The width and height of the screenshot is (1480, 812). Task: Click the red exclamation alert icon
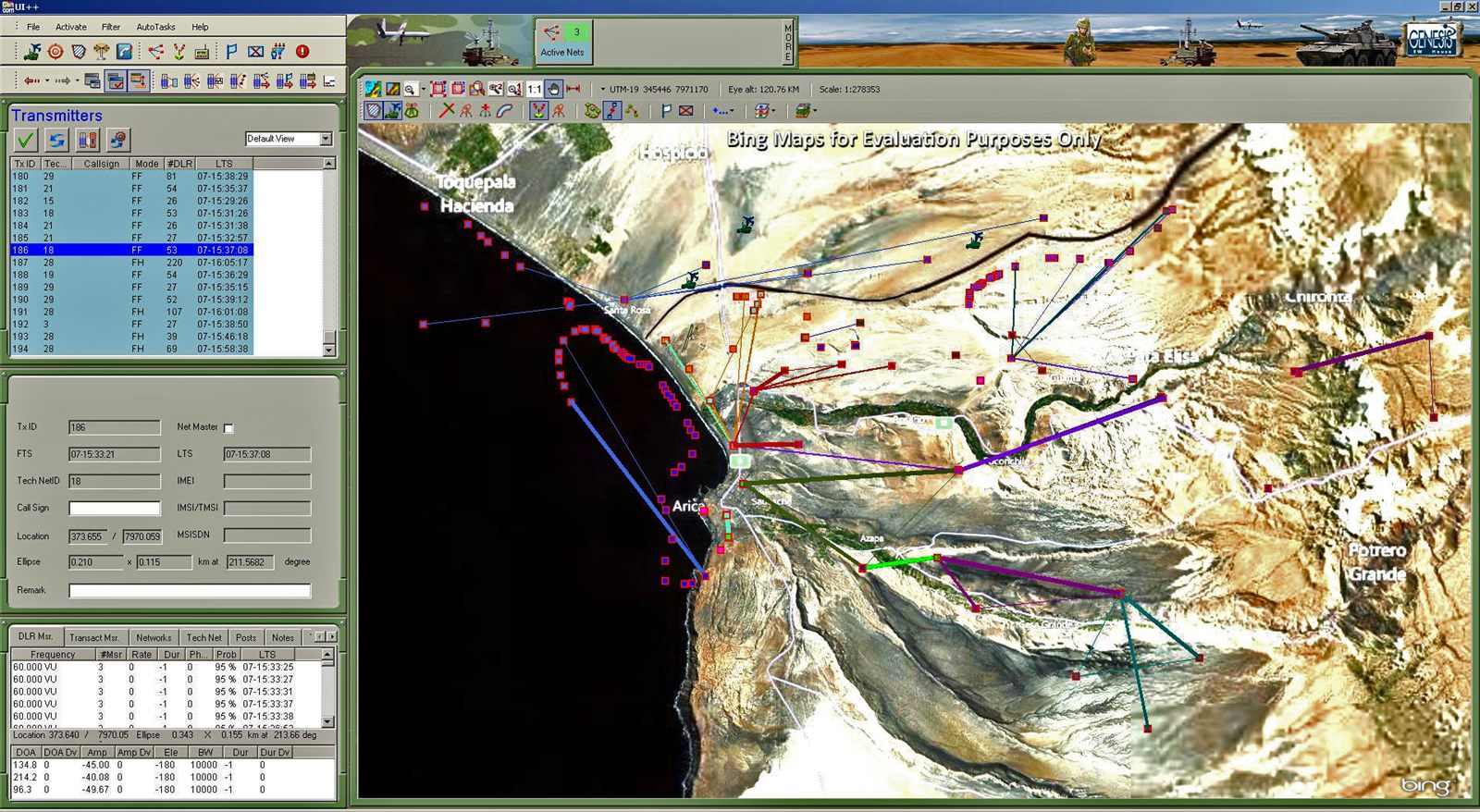tap(302, 52)
